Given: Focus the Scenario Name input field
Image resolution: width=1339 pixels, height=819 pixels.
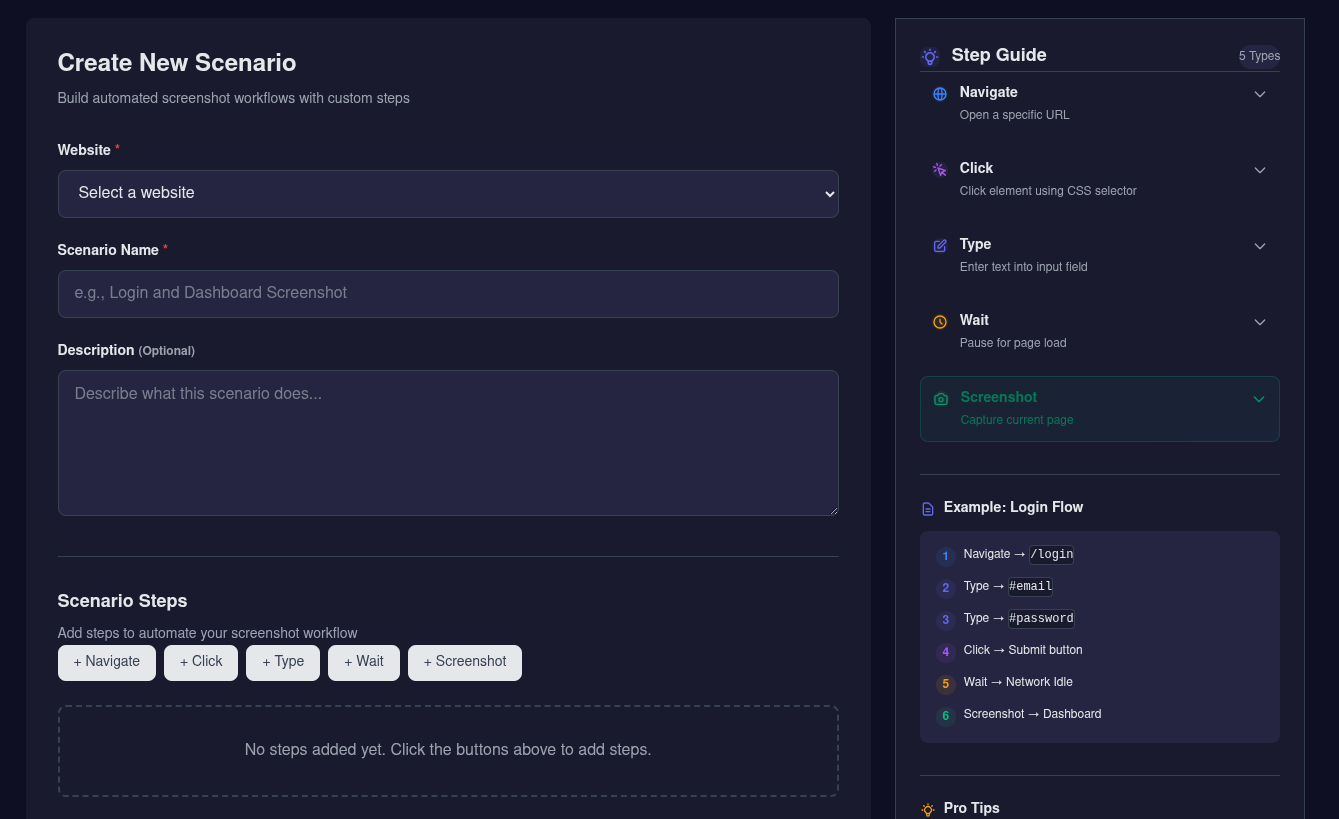Looking at the screenshot, I should [448, 294].
